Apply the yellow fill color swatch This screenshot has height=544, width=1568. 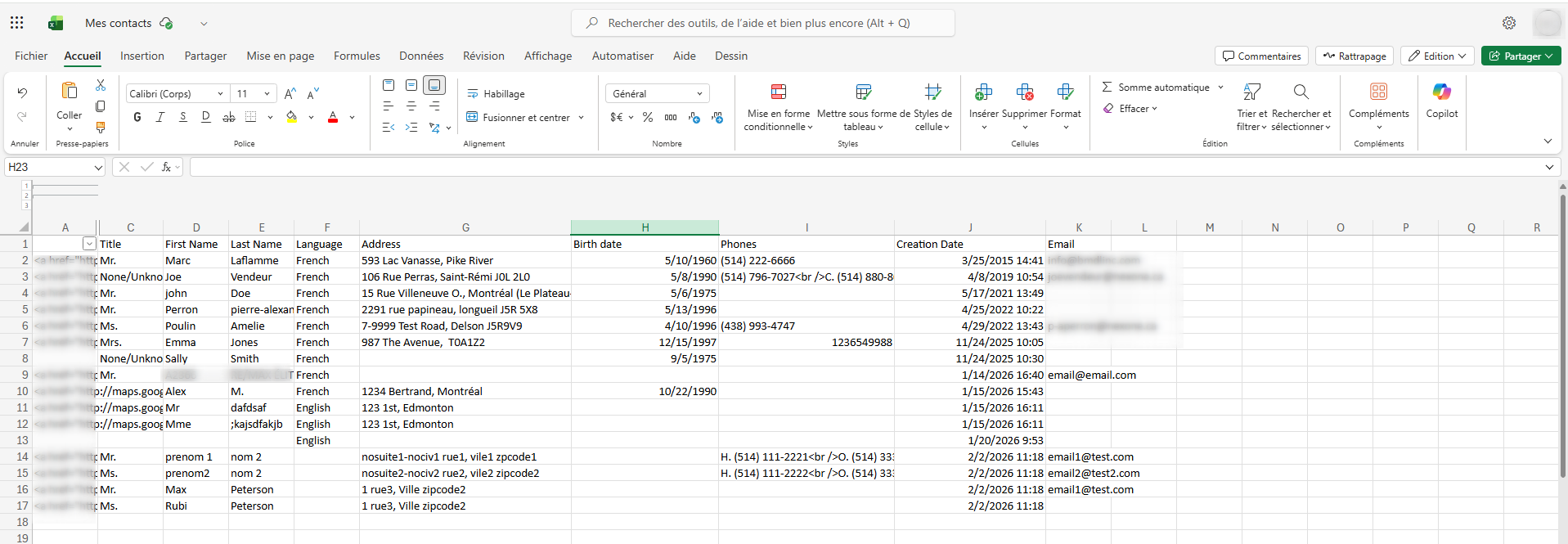(x=292, y=118)
